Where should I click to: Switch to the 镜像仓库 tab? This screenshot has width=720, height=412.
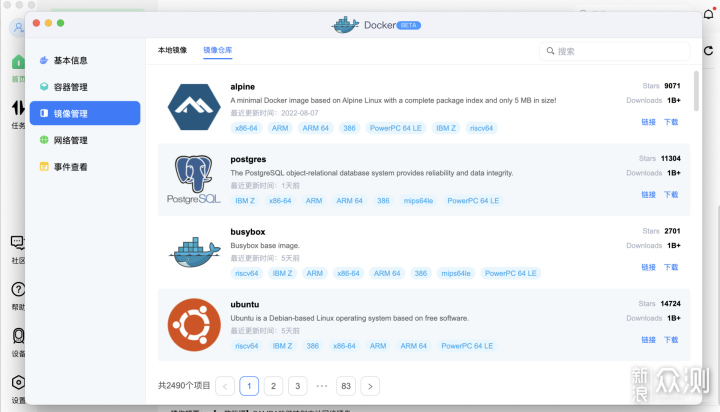click(x=218, y=50)
